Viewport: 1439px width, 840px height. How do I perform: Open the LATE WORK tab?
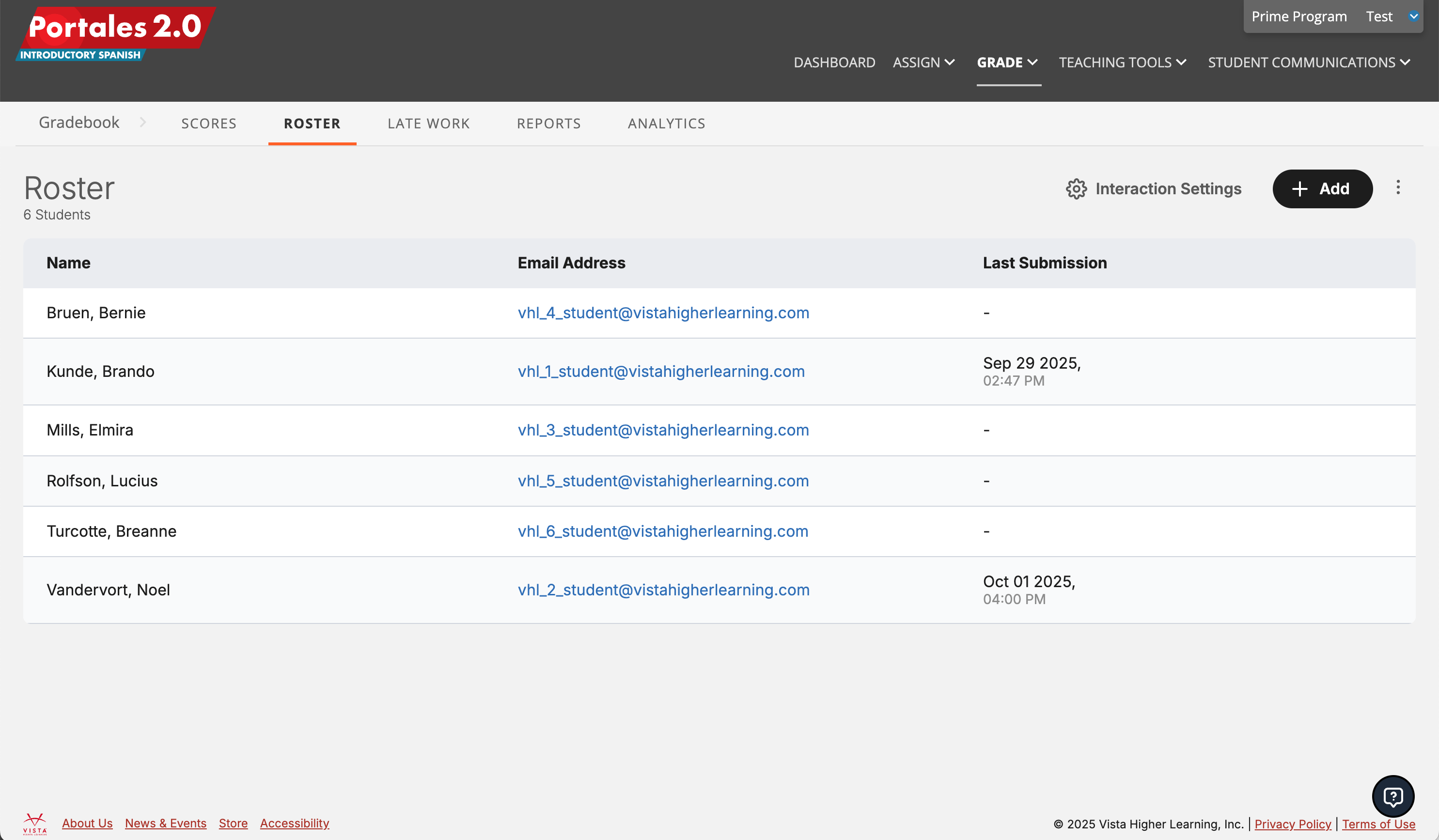[428, 124]
